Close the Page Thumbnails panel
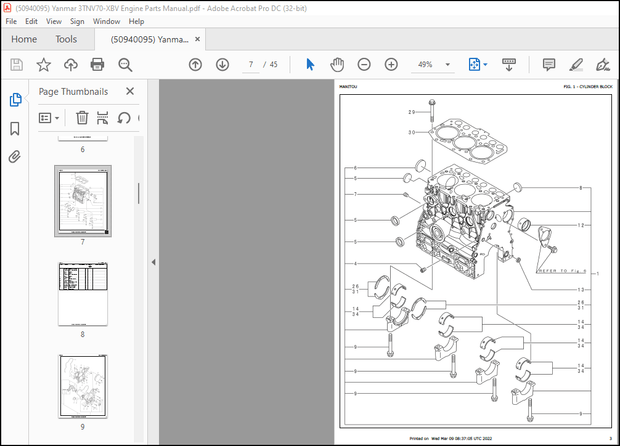 click(130, 91)
